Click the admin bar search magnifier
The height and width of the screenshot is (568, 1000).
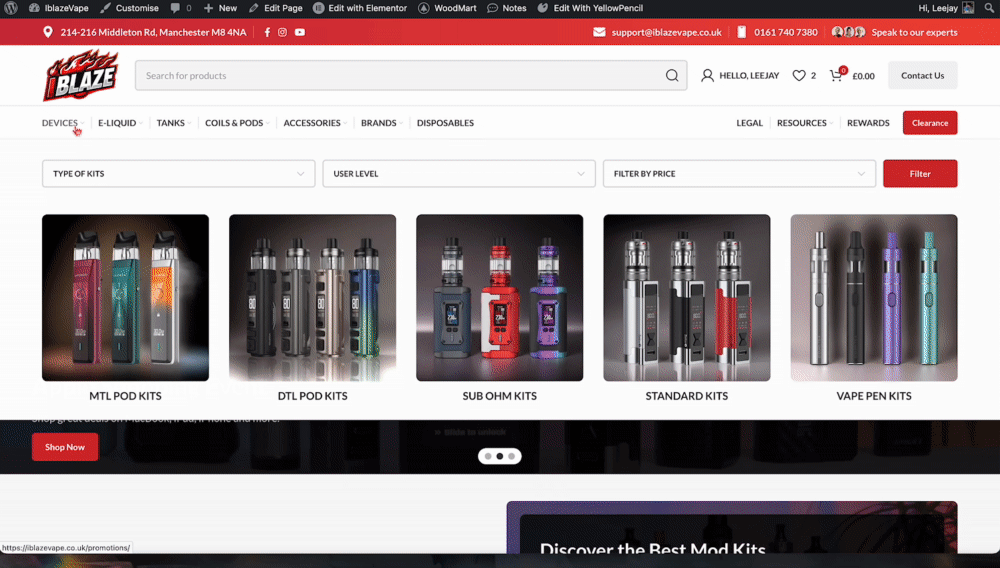tap(989, 8)
